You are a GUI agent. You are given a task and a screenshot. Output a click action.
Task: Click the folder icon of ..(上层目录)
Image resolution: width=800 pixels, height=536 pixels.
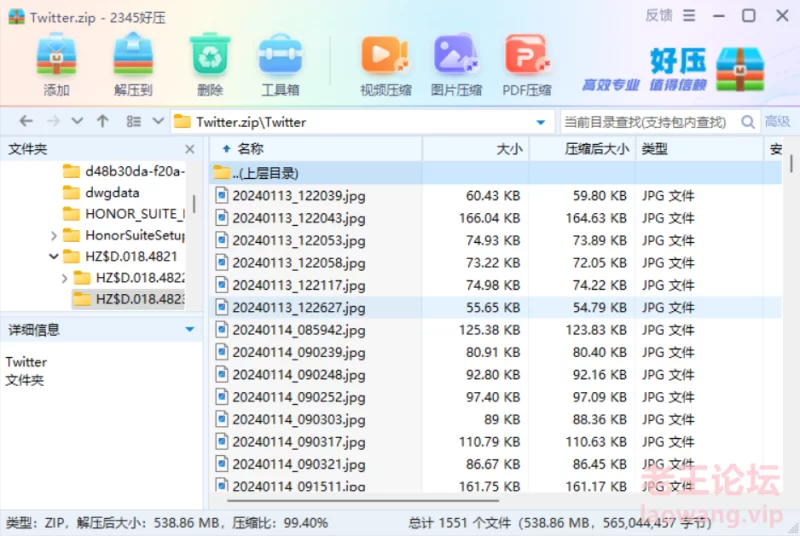pyautogui.click(x=221, y=172)
